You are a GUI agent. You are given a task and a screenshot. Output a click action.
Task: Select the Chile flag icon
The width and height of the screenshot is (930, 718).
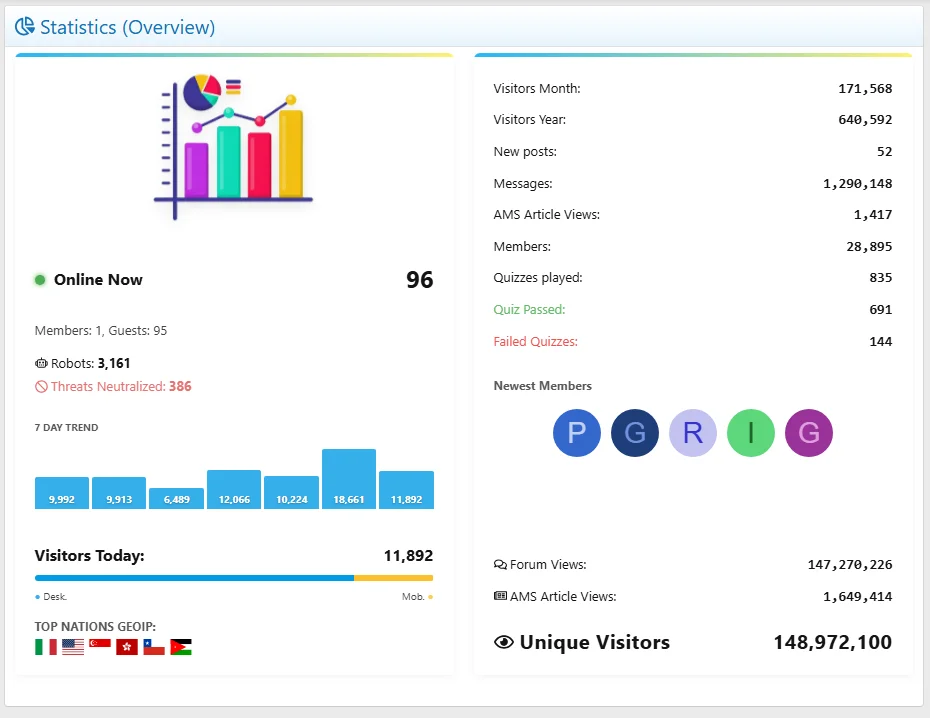pyautogui.click(x=154, y=647)
